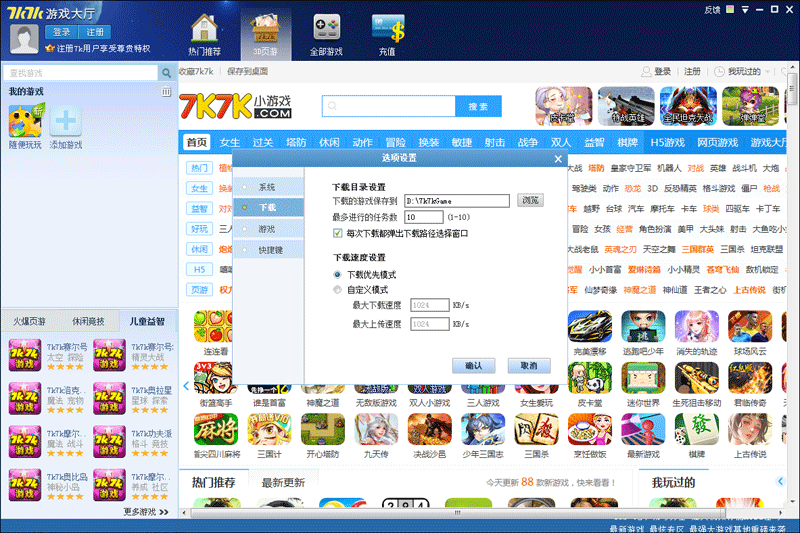Click the 取消 button in settings dialog
The height and width of the screenshot is (533, 800).
[529, 366]
